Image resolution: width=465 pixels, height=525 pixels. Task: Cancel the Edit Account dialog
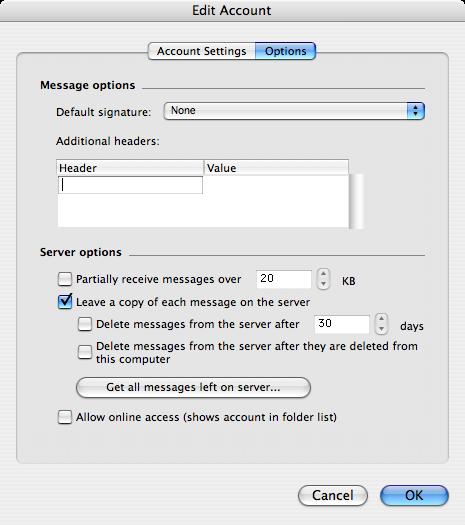tap(333, 495)
